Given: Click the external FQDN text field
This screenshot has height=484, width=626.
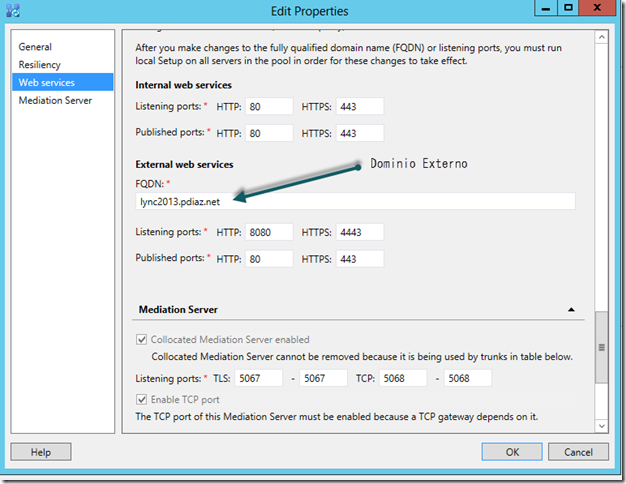Looking at the screenshot, I should pos(355,202).
